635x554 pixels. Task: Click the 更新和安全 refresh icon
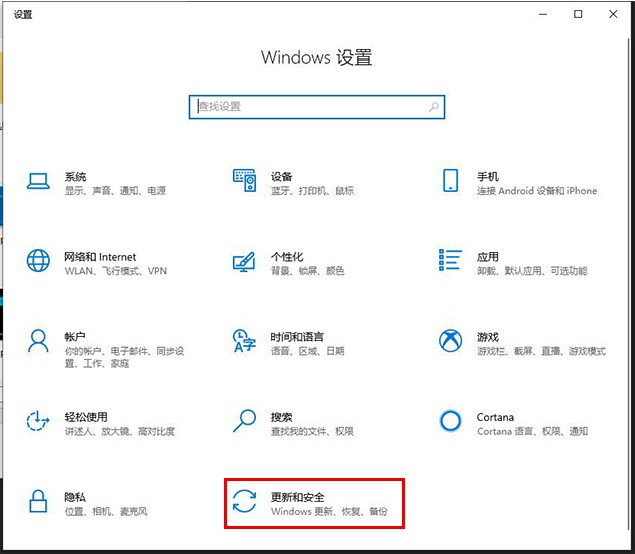pos(244,501)
